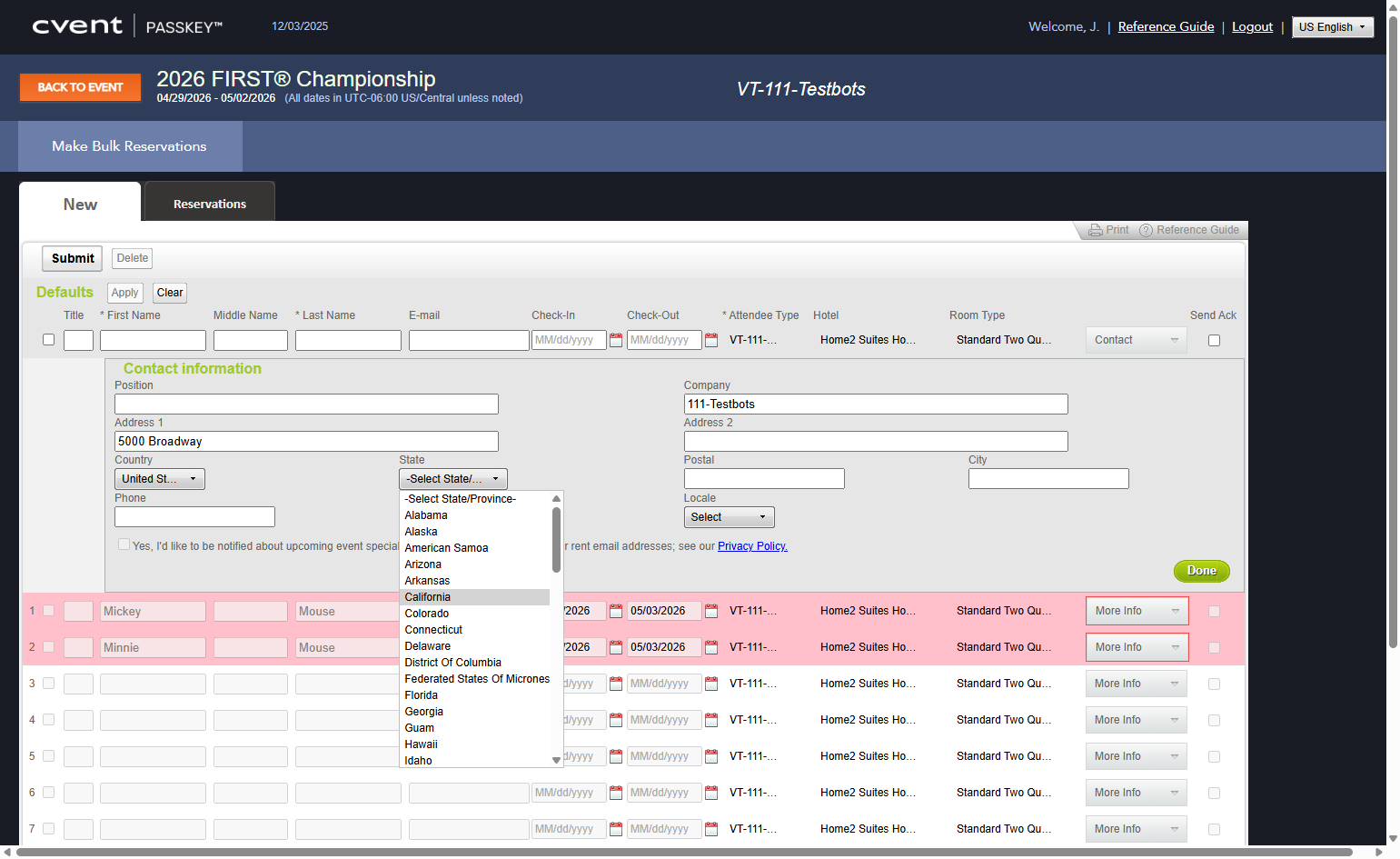Click the question mark Reference Guide icon
Viewport: 1400px width, 859px height.
[1146, 230]
